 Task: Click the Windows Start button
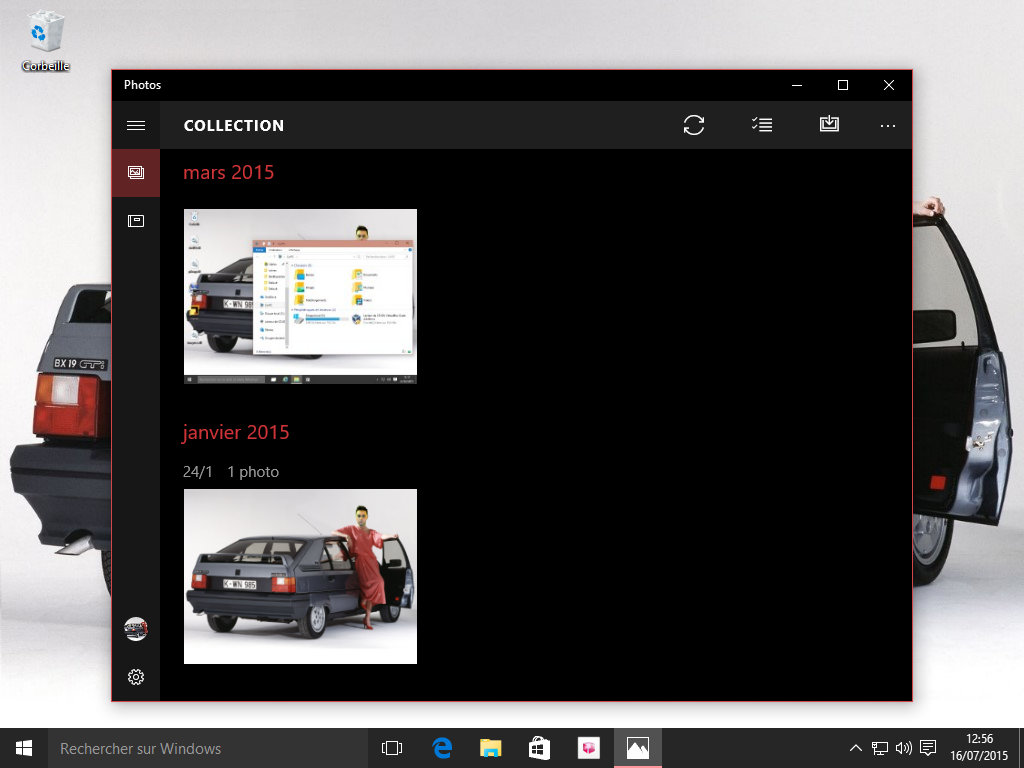[24, 748]
